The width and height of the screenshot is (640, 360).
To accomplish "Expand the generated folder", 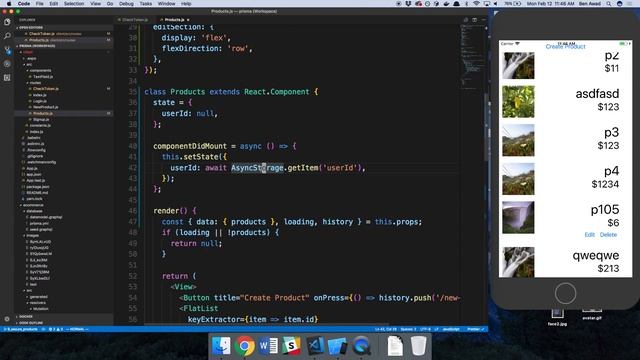I will (38, 297).
